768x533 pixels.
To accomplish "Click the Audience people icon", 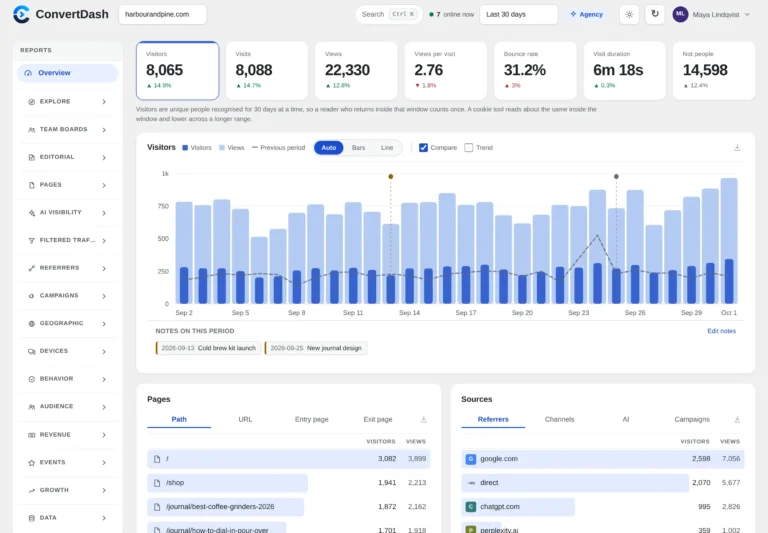I will pyautogui.click(x=31, y=407).
